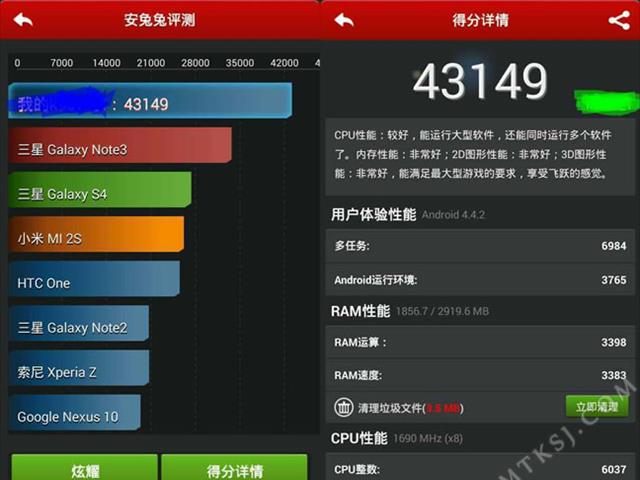This screenshot has width=640, height=480.
Task: Tap the share icon in 得分详情 header
Action: tap(619, 20)
